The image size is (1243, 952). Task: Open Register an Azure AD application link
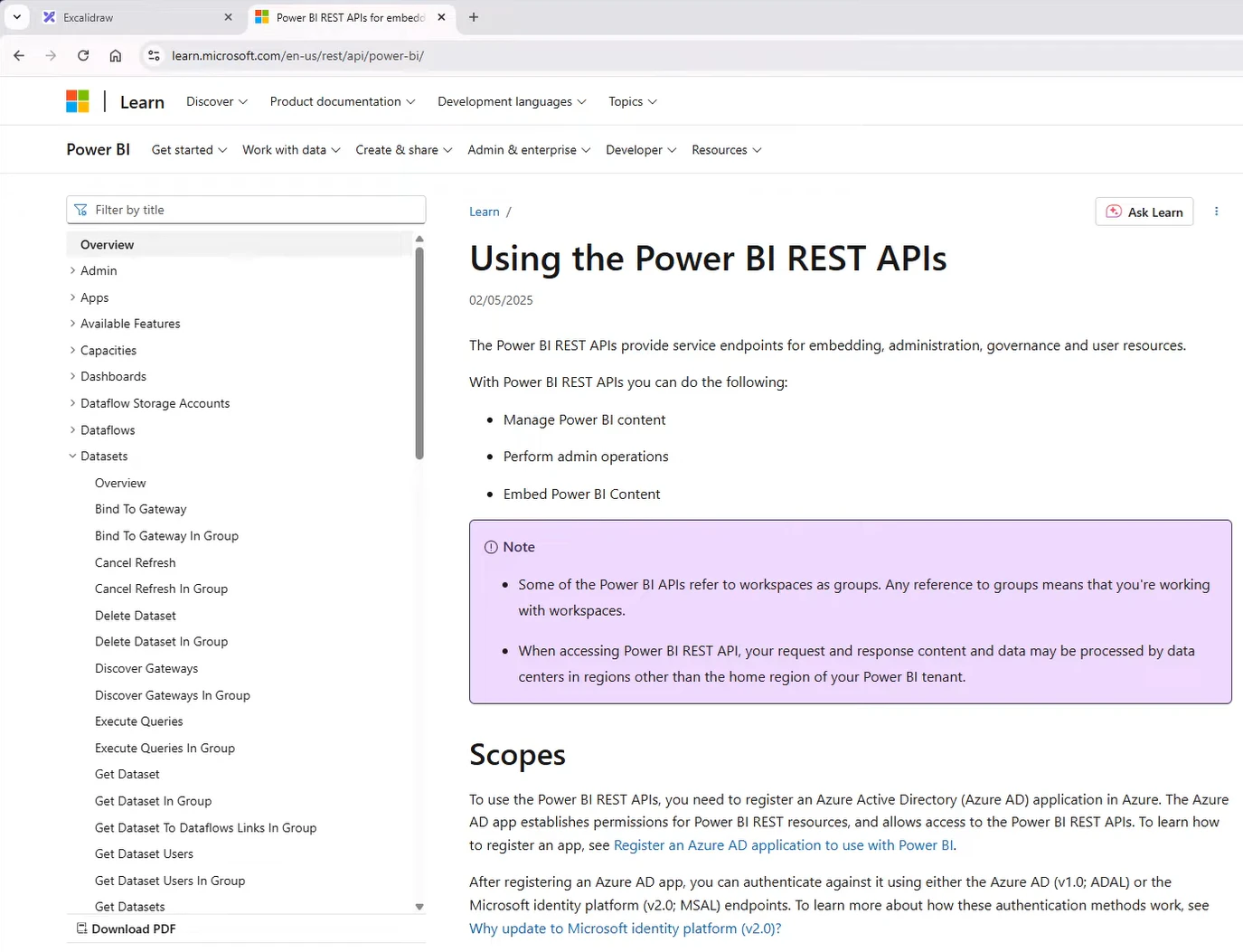point(784,845)
